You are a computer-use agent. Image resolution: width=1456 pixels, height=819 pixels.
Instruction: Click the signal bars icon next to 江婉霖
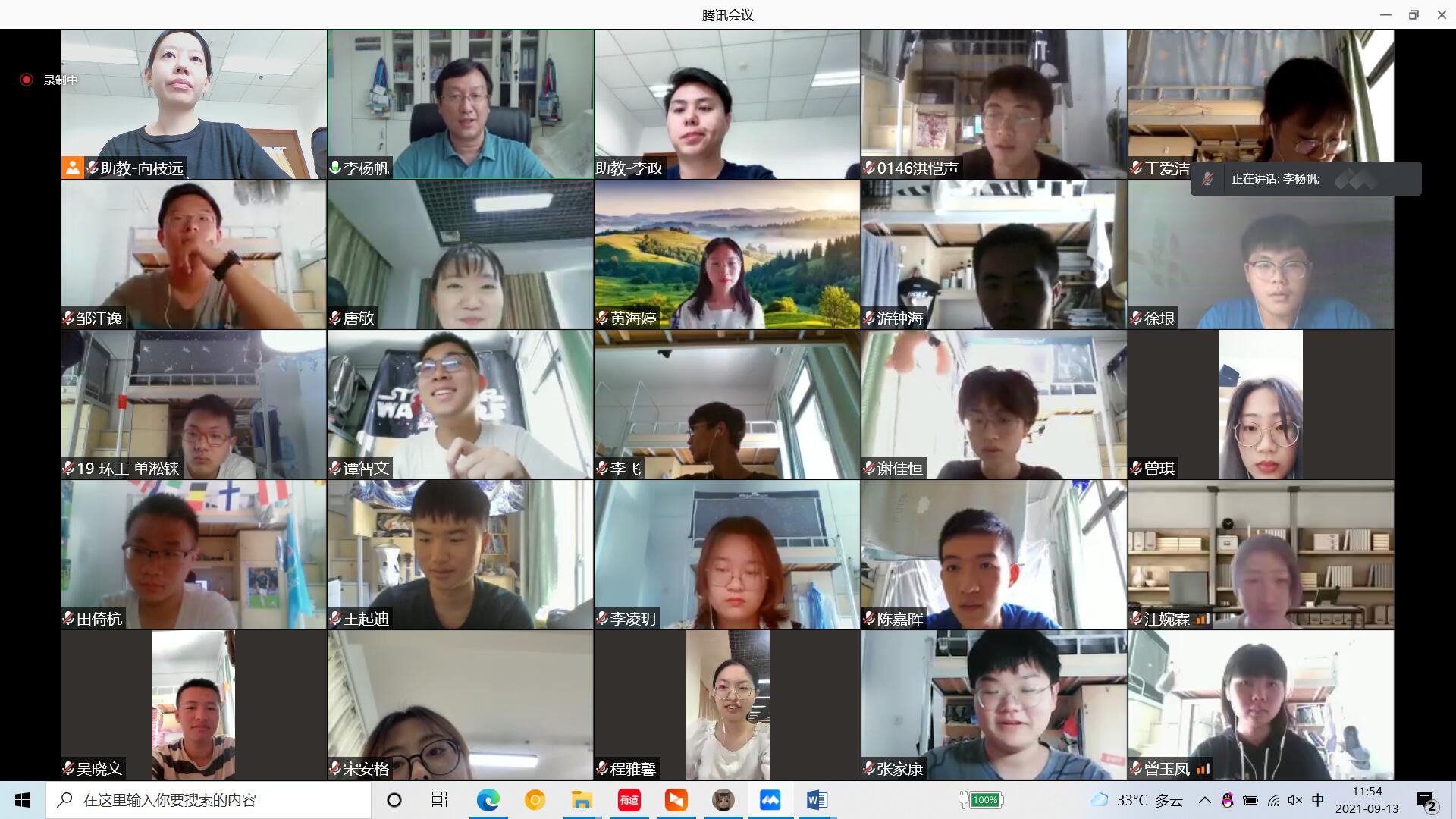point(1202,619)
